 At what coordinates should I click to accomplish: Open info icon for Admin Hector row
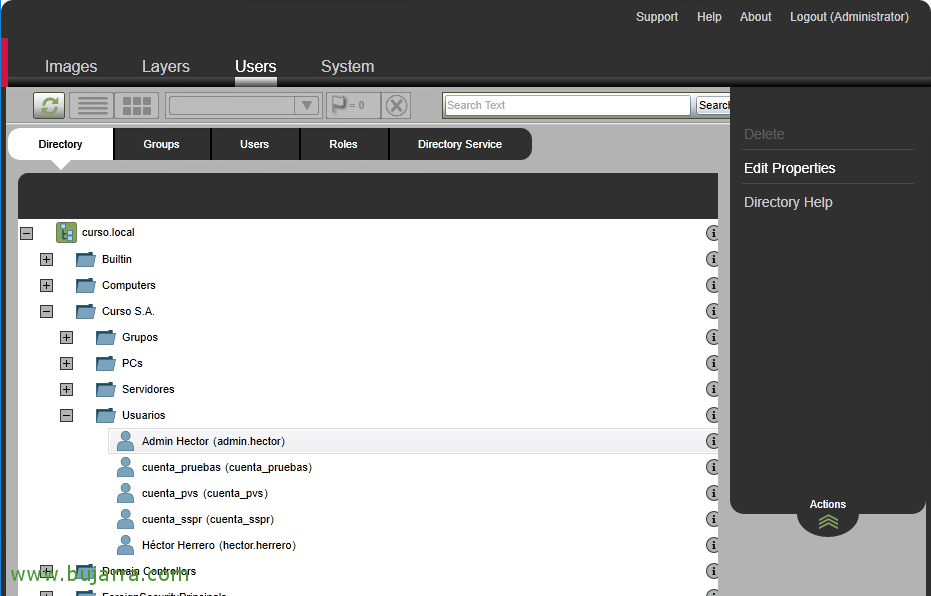(x=713, y=441)
